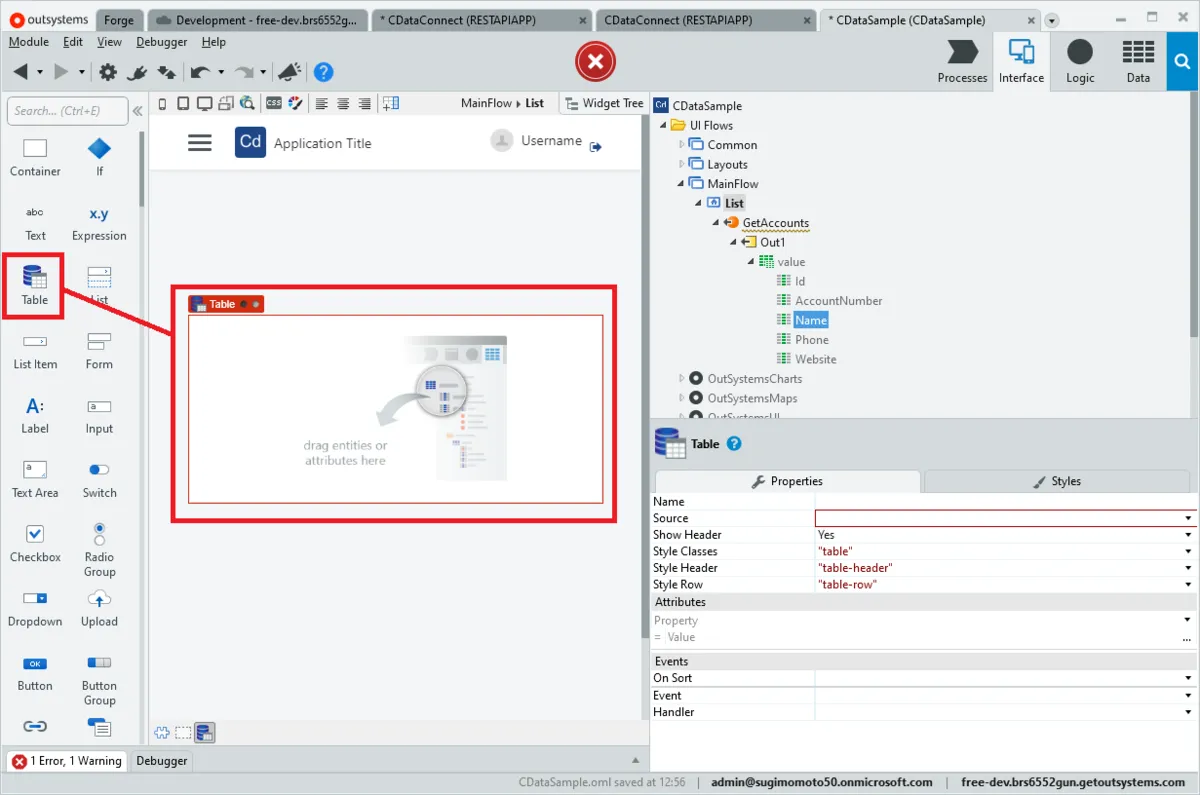The width and height of the screenshot is (1200, 795).
Task: Open the Processes layer
Action: click(962, 61)
